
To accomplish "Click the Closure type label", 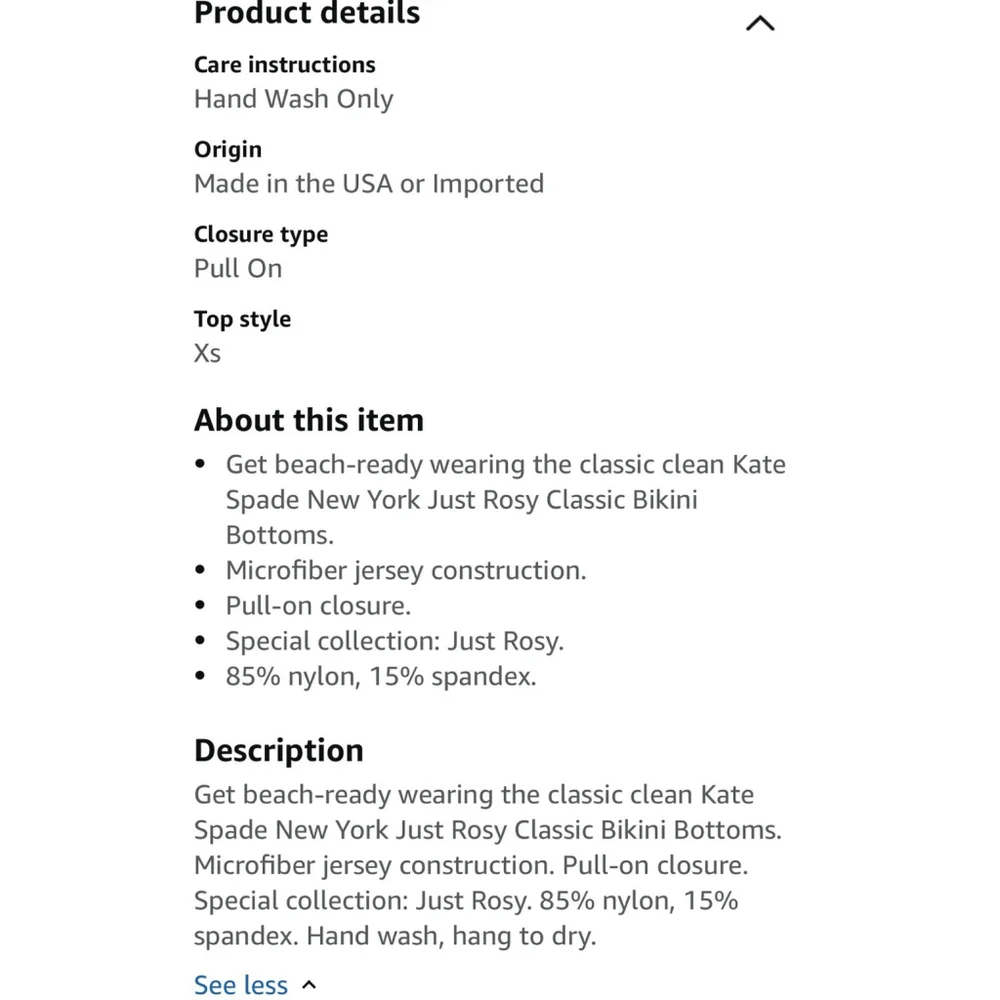I will click(x=261, y=235).
